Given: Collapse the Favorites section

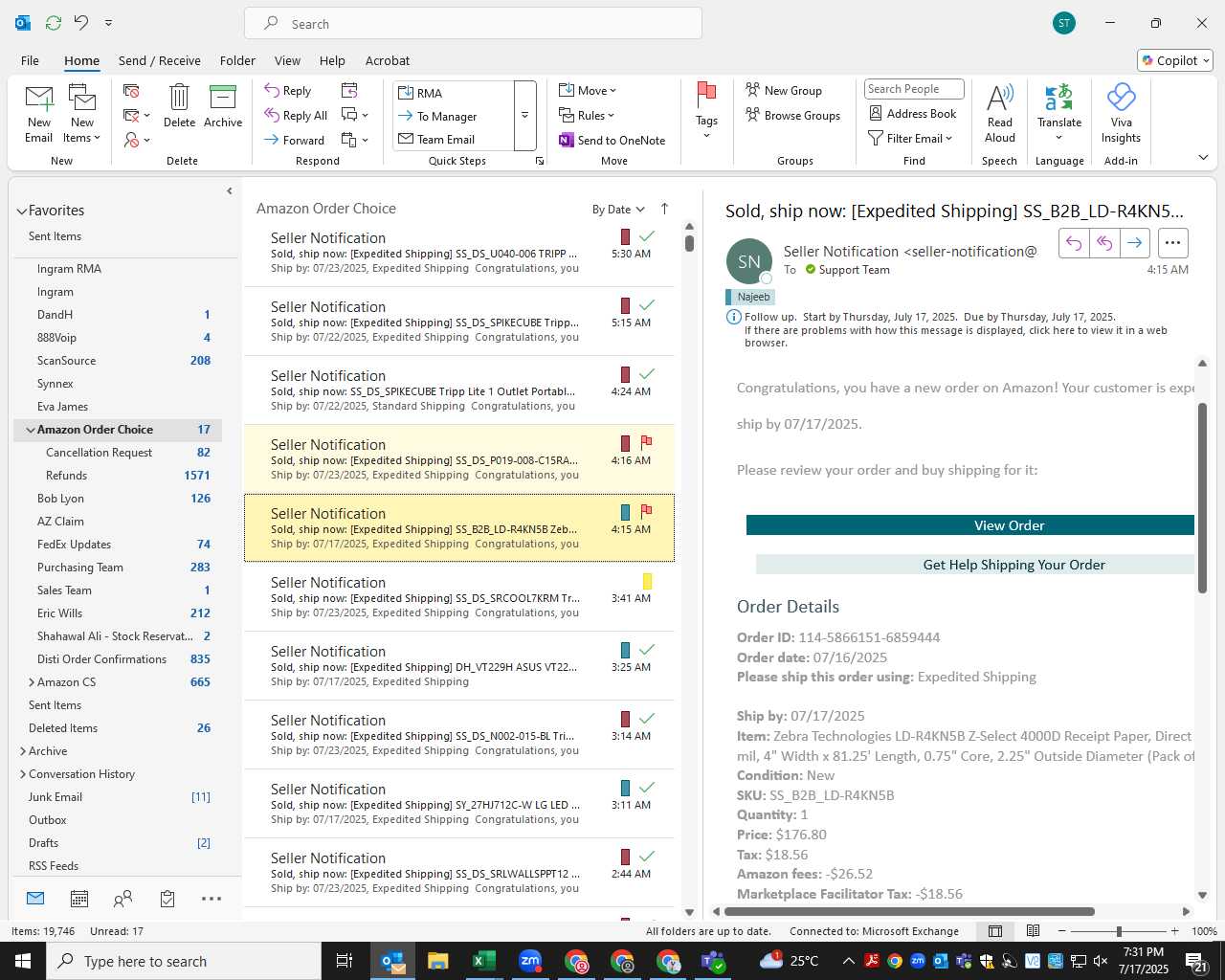Looking at the screenshot, I should point(21,211).
